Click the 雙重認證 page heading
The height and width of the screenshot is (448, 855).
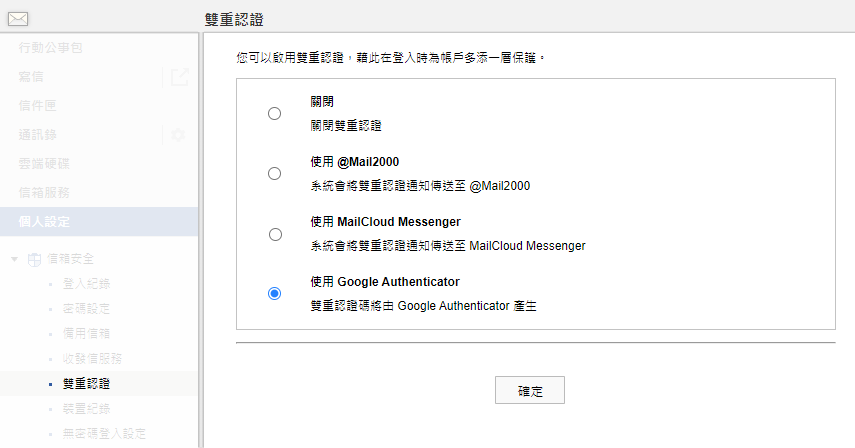pyautogui.click(x=234, y=20)
